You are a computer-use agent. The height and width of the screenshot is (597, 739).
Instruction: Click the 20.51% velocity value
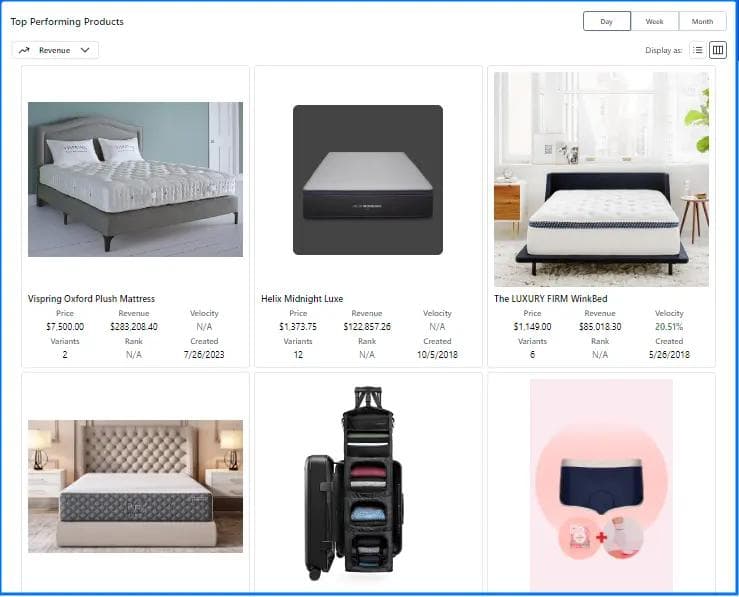click(669, 327)
